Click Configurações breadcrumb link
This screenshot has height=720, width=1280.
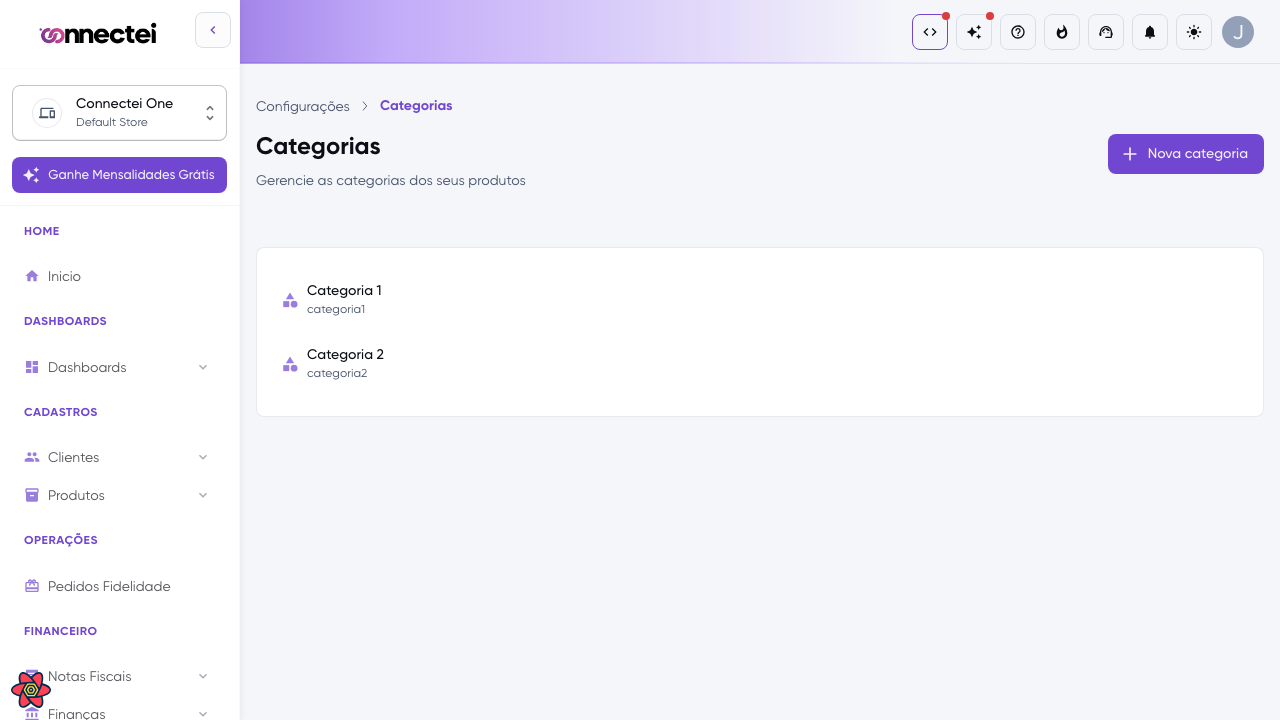point(303,106)
